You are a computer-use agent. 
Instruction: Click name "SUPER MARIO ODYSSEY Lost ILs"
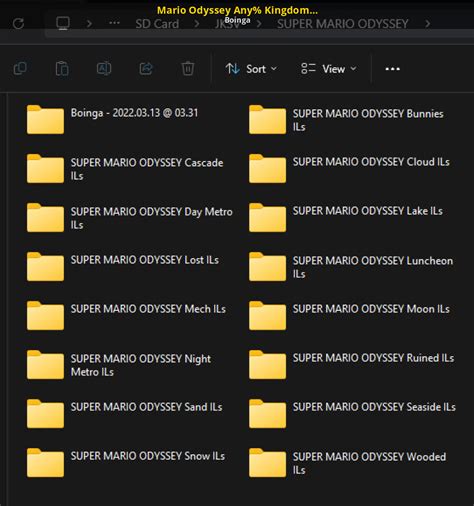pyautogui.click(x=145, y=260)
